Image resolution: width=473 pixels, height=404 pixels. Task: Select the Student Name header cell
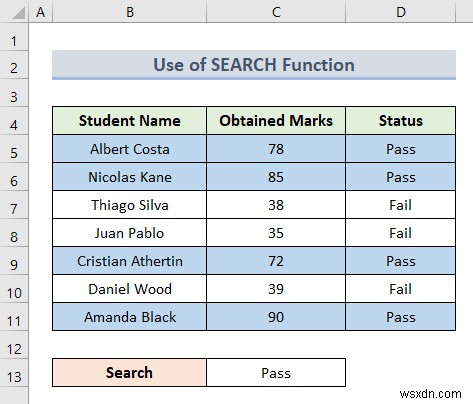coord(129,121)
